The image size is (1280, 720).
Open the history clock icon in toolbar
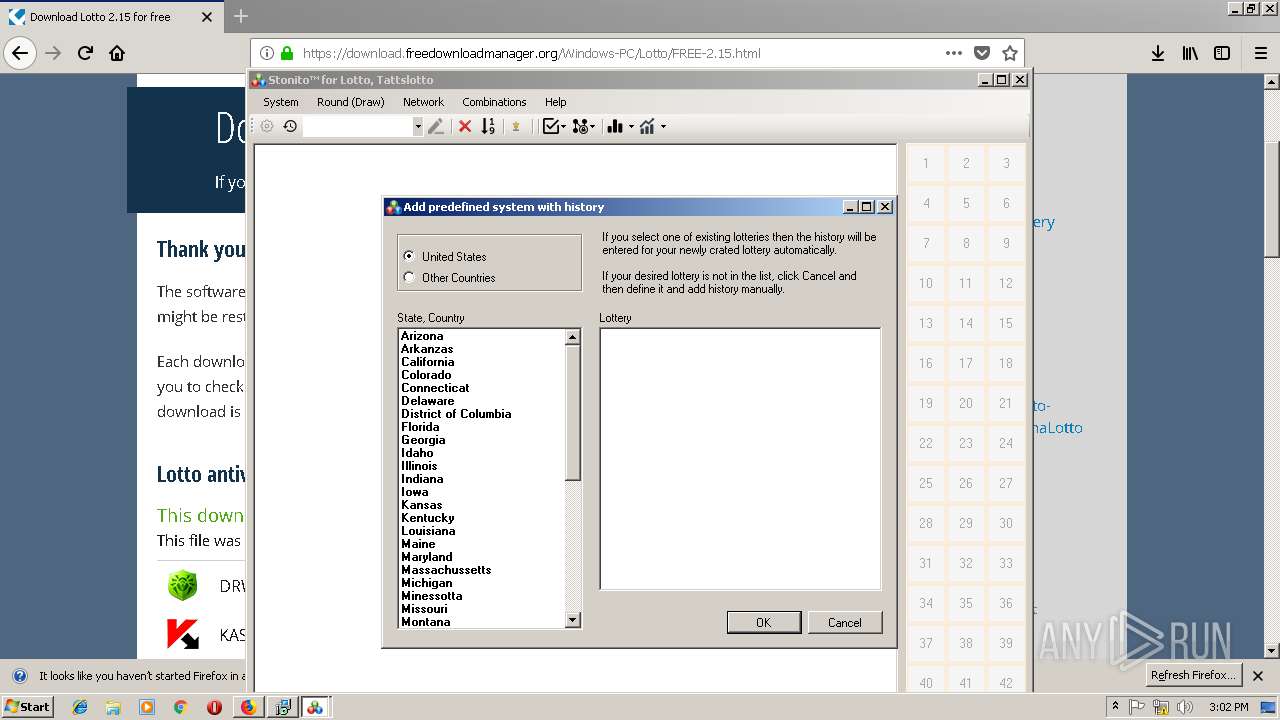click(x=290, y=126)
